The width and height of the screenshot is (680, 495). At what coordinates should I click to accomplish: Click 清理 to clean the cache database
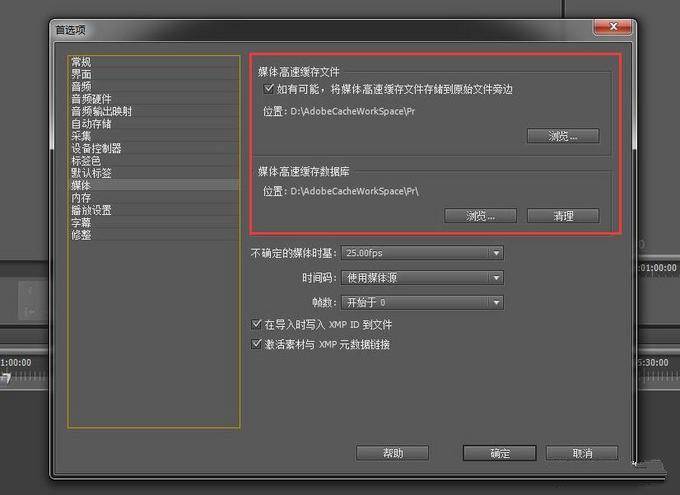tap(563, 216)
